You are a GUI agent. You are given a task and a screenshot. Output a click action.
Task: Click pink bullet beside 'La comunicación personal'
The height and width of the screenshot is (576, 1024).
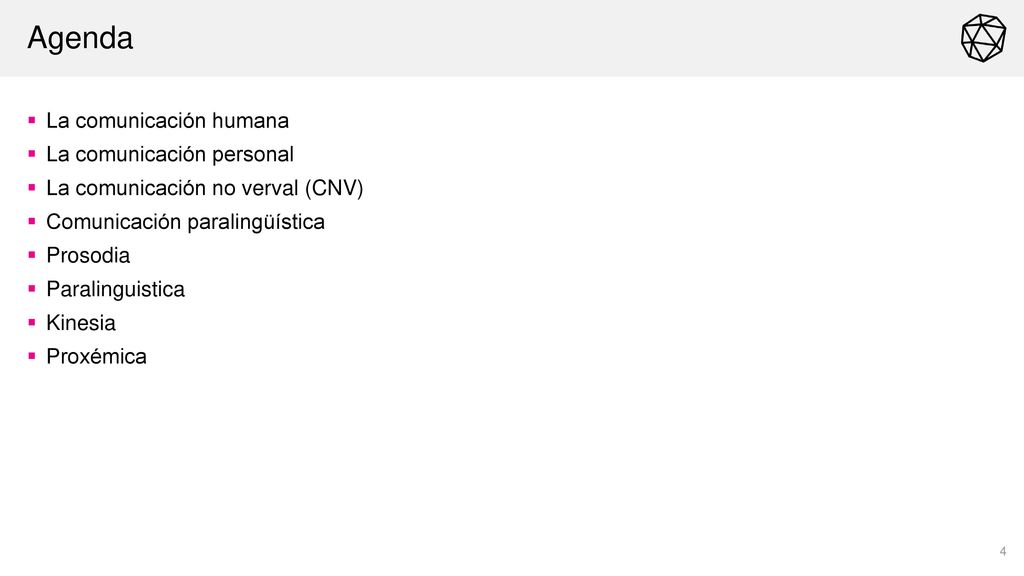point(32,153)
